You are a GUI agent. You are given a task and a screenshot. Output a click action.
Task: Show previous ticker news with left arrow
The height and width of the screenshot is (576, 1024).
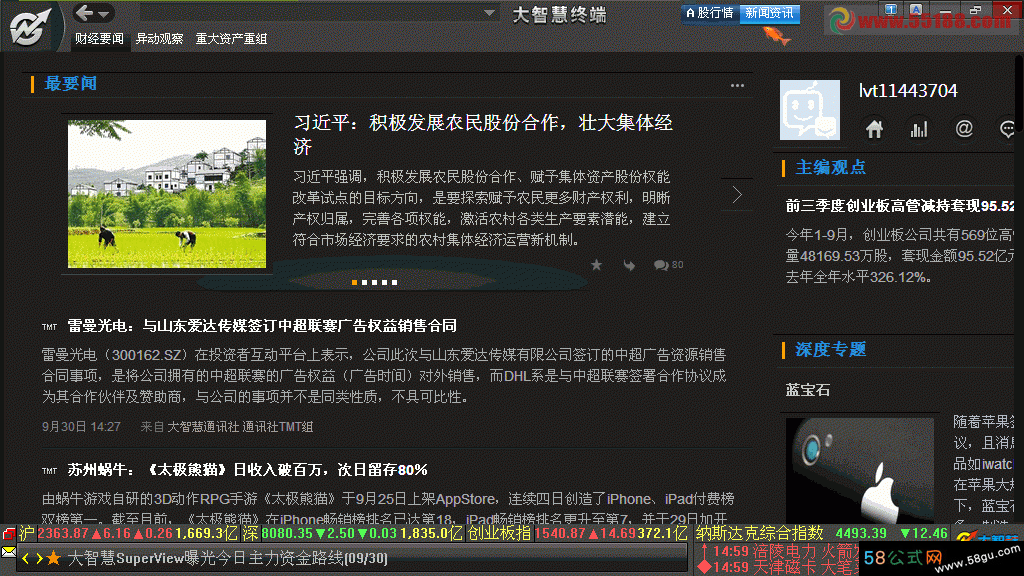(25, 558)
